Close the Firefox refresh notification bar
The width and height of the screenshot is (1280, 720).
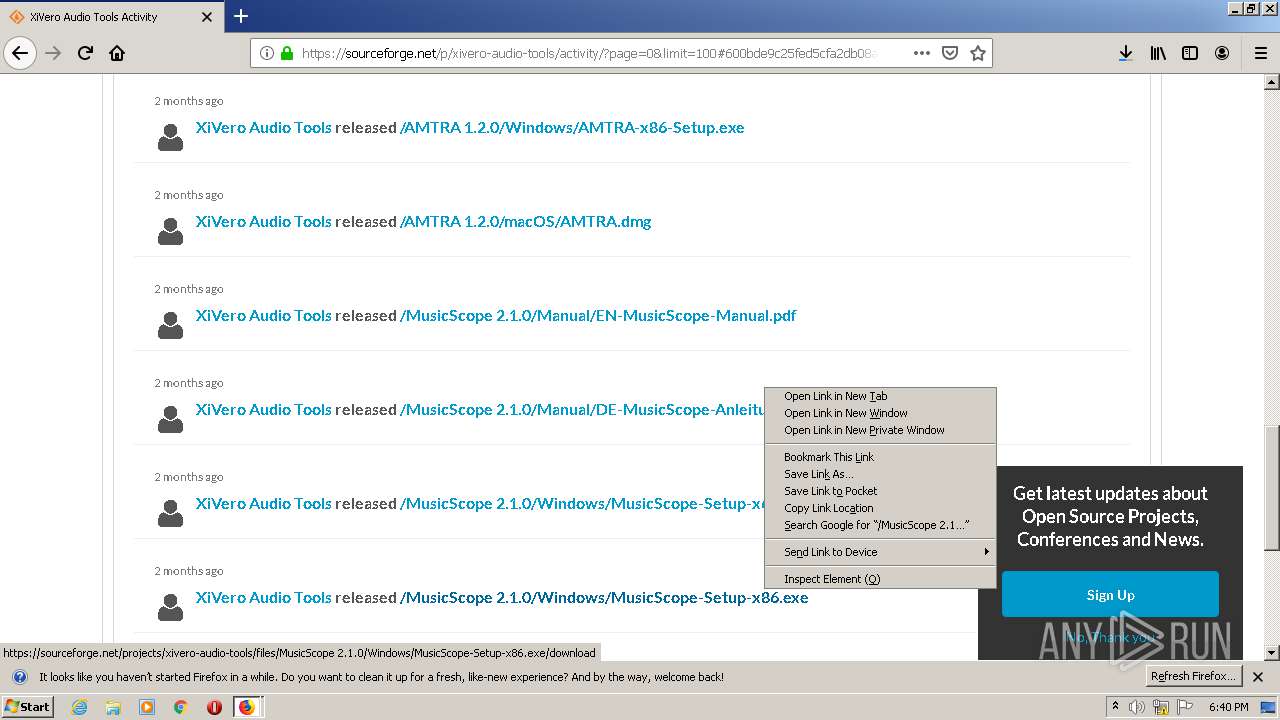point(1258,677)
